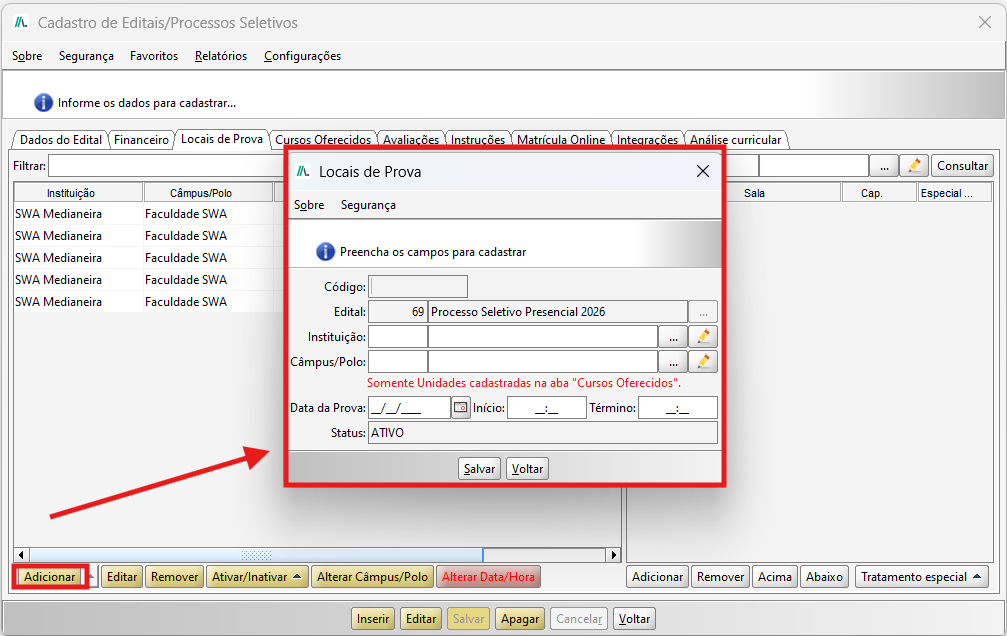Open the Favoritos menu

pyautogui.click(x=154, y=56)
